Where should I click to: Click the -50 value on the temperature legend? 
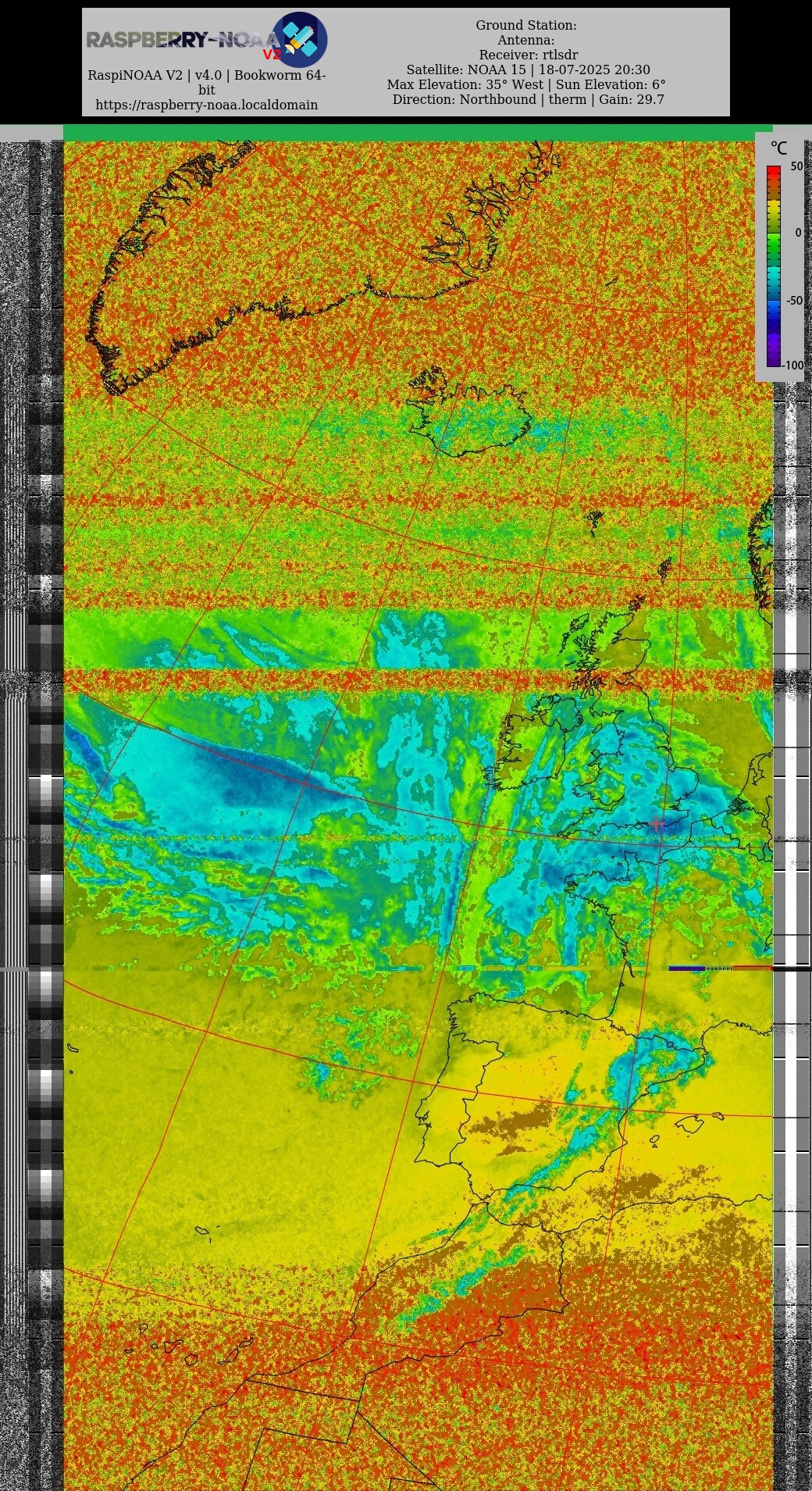point(794,300)
